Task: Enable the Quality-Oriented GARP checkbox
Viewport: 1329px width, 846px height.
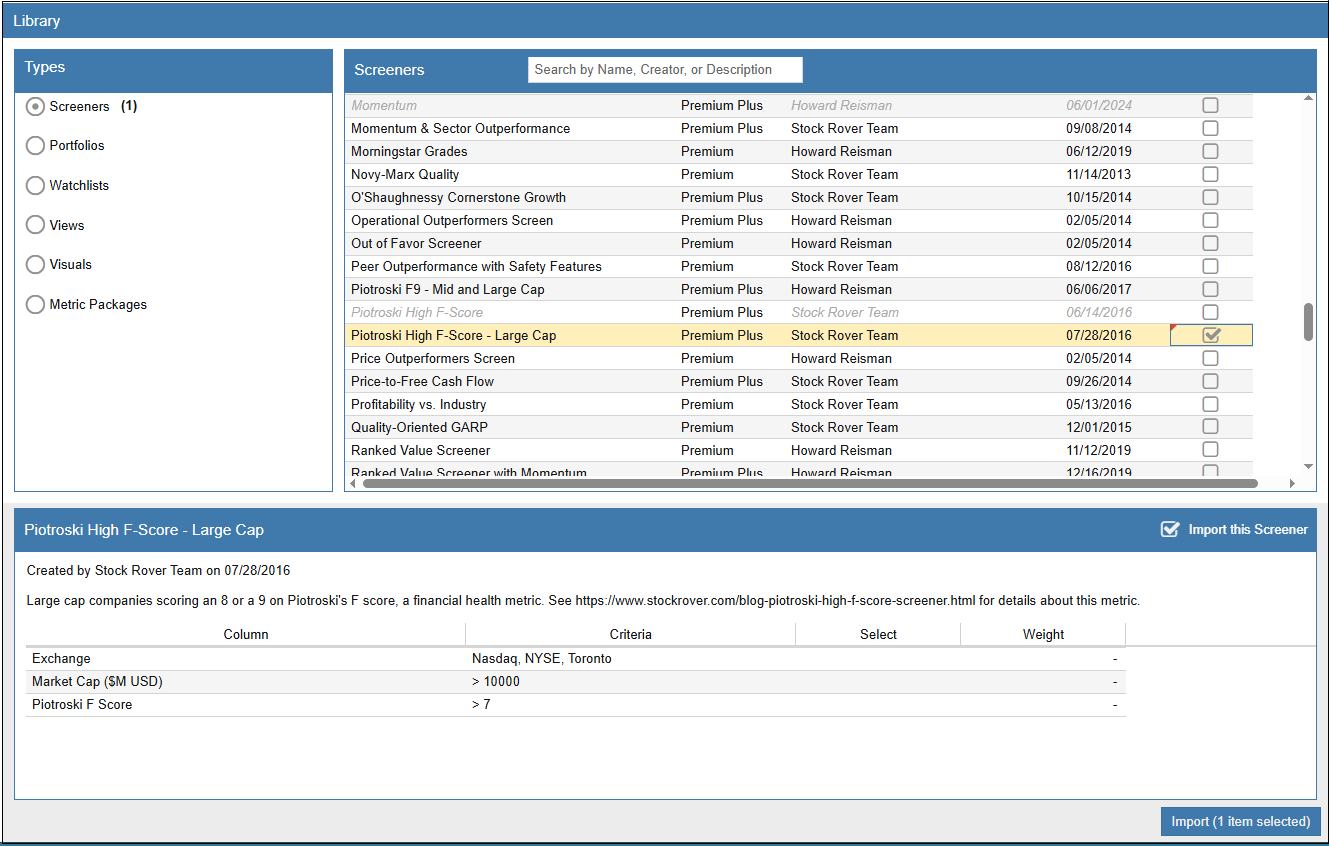Action: tap(1210, 428)
